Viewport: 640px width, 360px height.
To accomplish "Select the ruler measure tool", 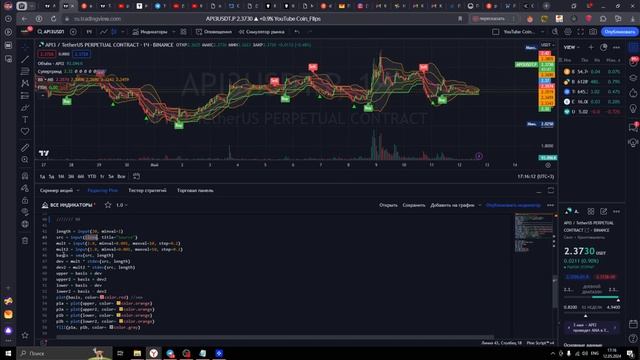I will (25, 147).
